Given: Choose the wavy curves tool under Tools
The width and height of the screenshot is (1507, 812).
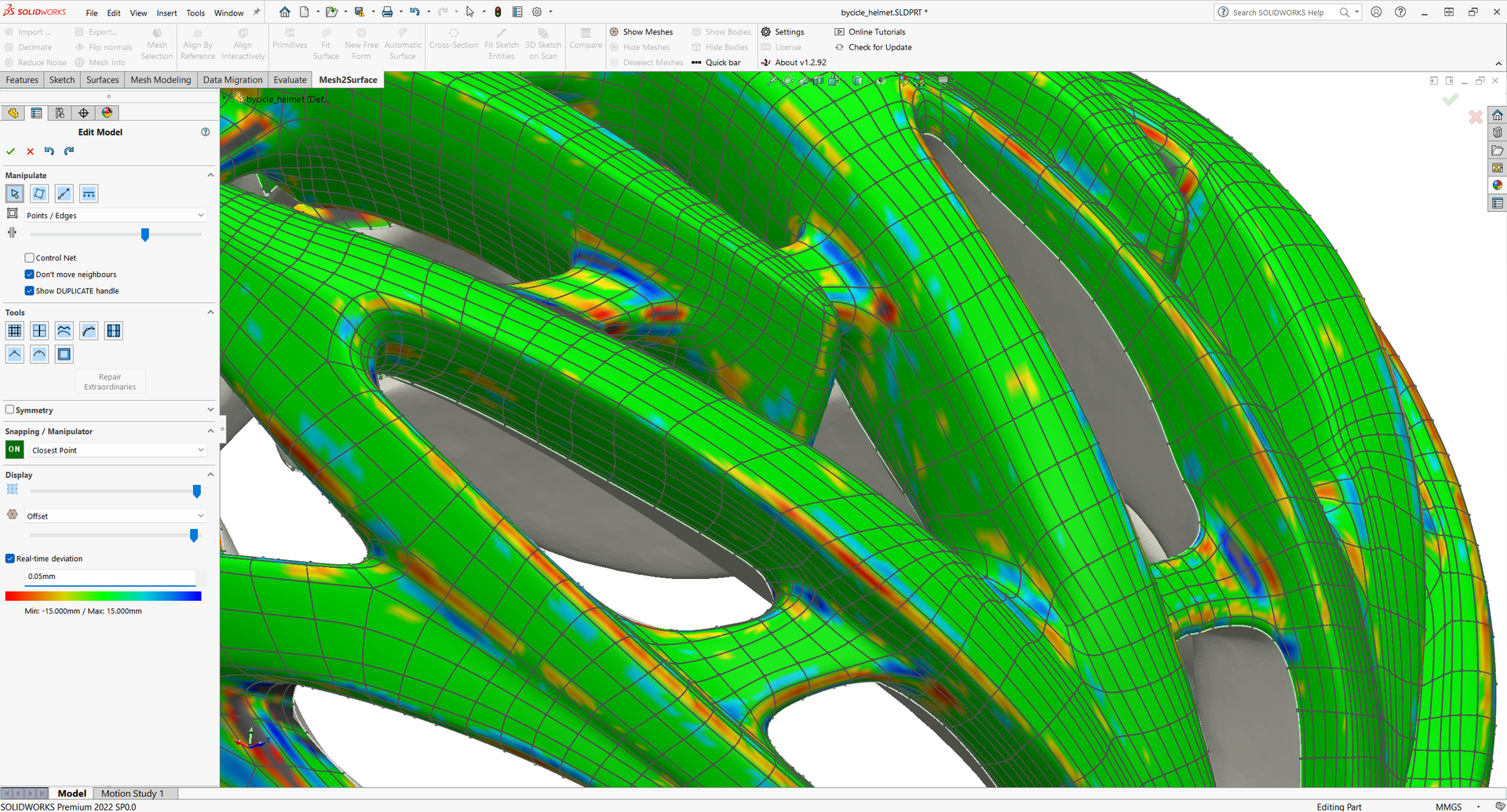Looking at the screenshot, I should pyautogui.click(x=64, y=331).
